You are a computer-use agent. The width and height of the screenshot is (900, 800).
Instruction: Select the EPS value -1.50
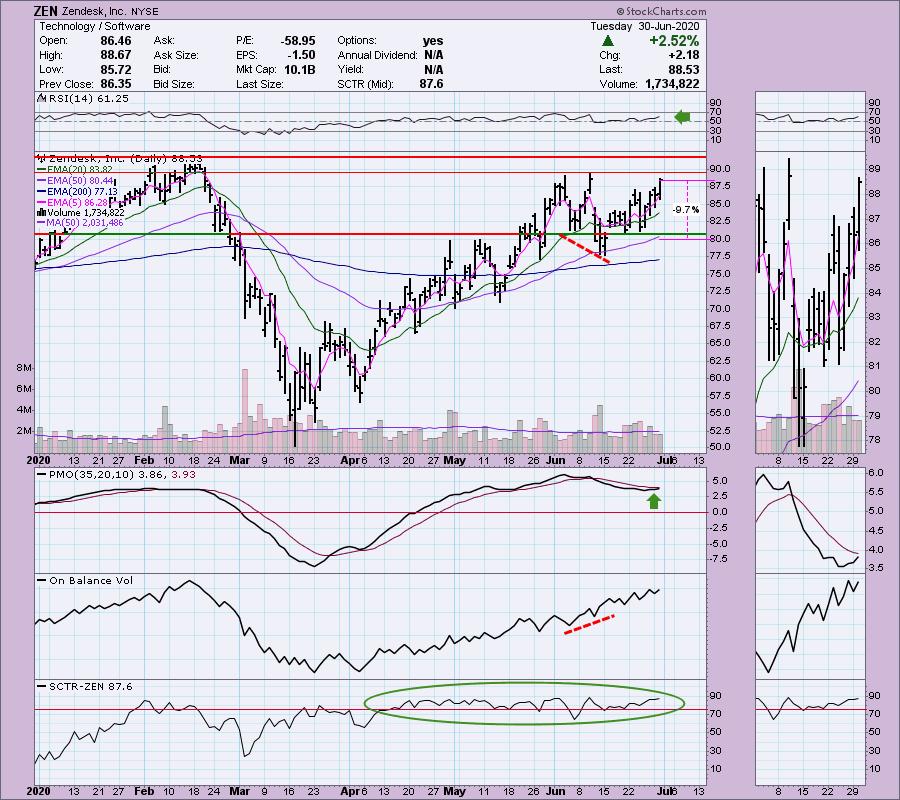tap(301, 55)
